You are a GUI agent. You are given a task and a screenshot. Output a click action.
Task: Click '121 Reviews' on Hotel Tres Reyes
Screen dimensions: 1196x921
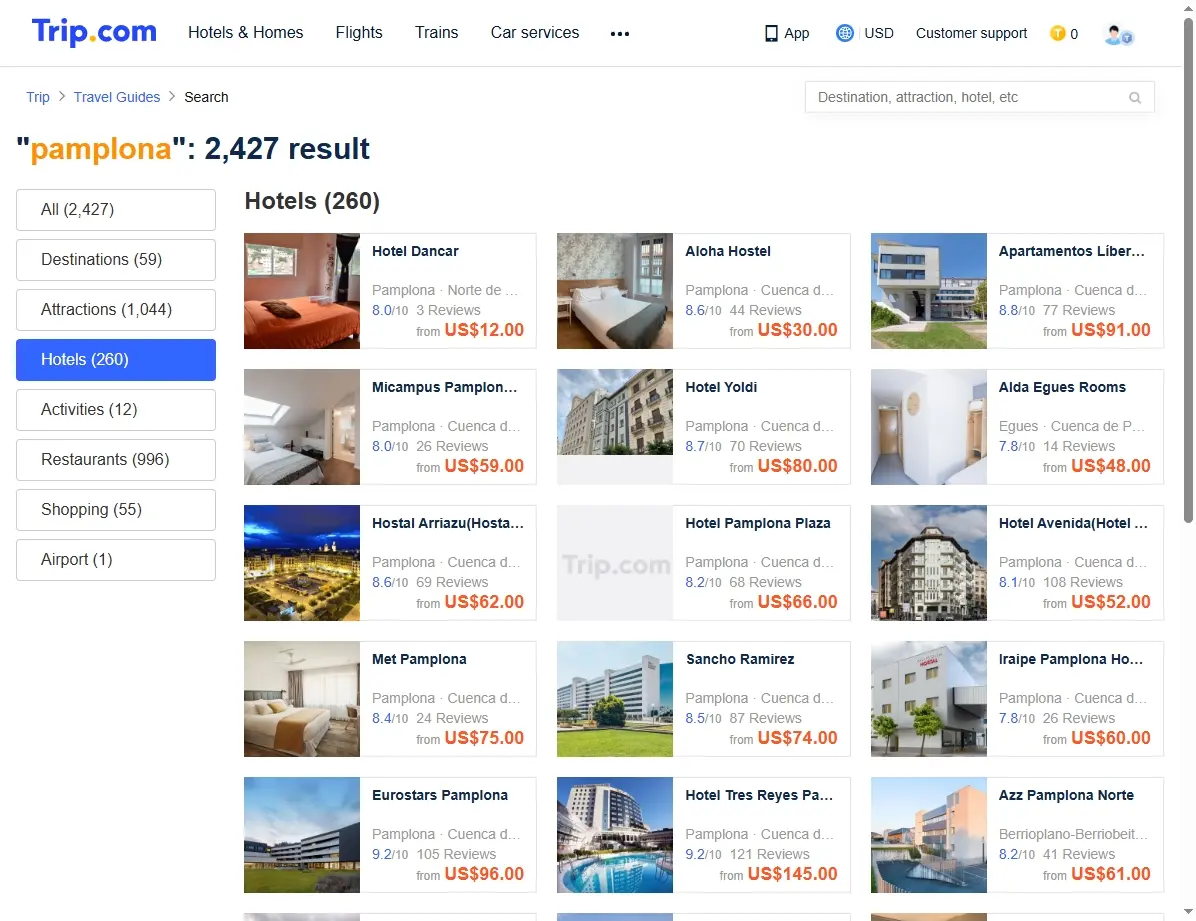[770, 854]
